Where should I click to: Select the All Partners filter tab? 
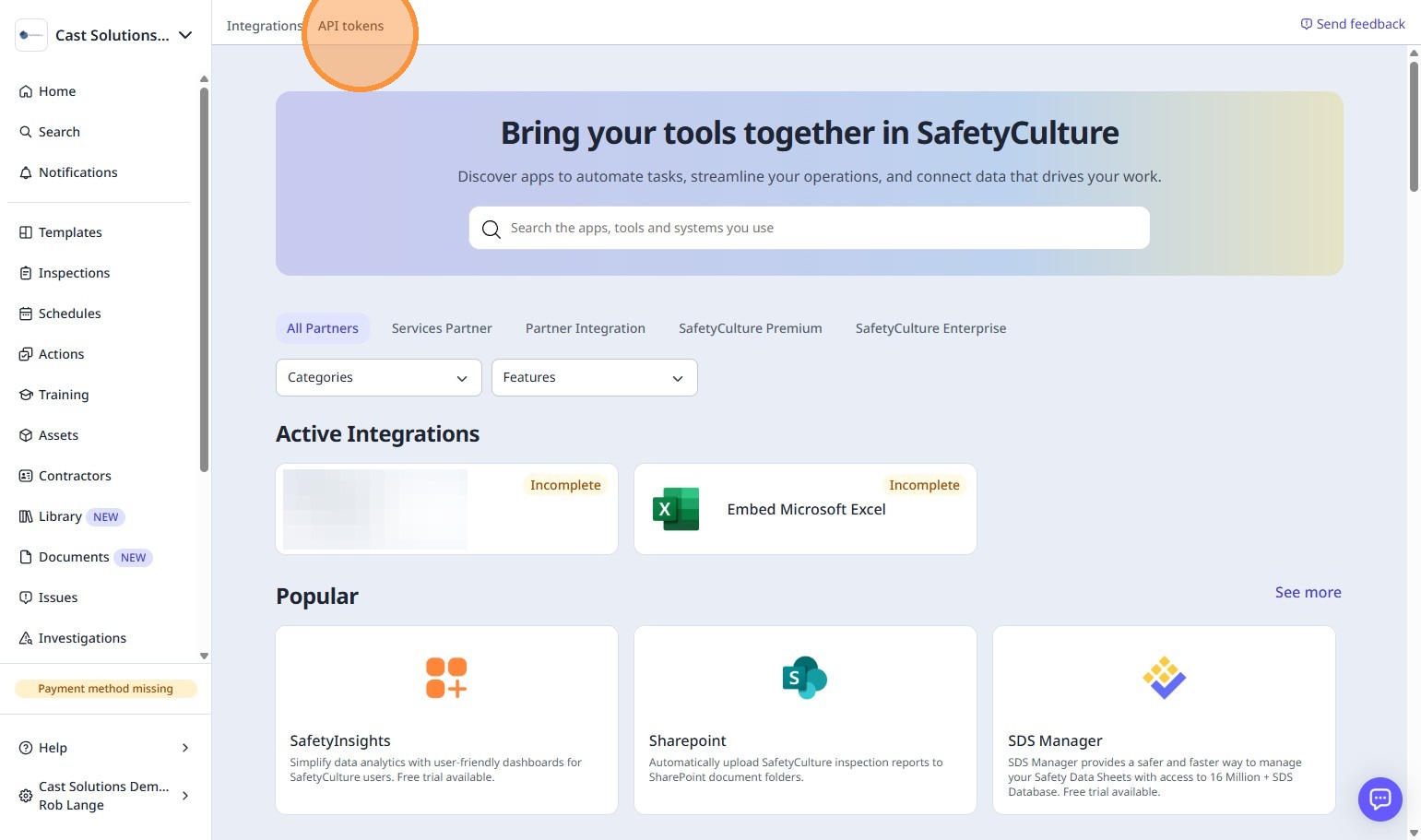tap(323, 328)
